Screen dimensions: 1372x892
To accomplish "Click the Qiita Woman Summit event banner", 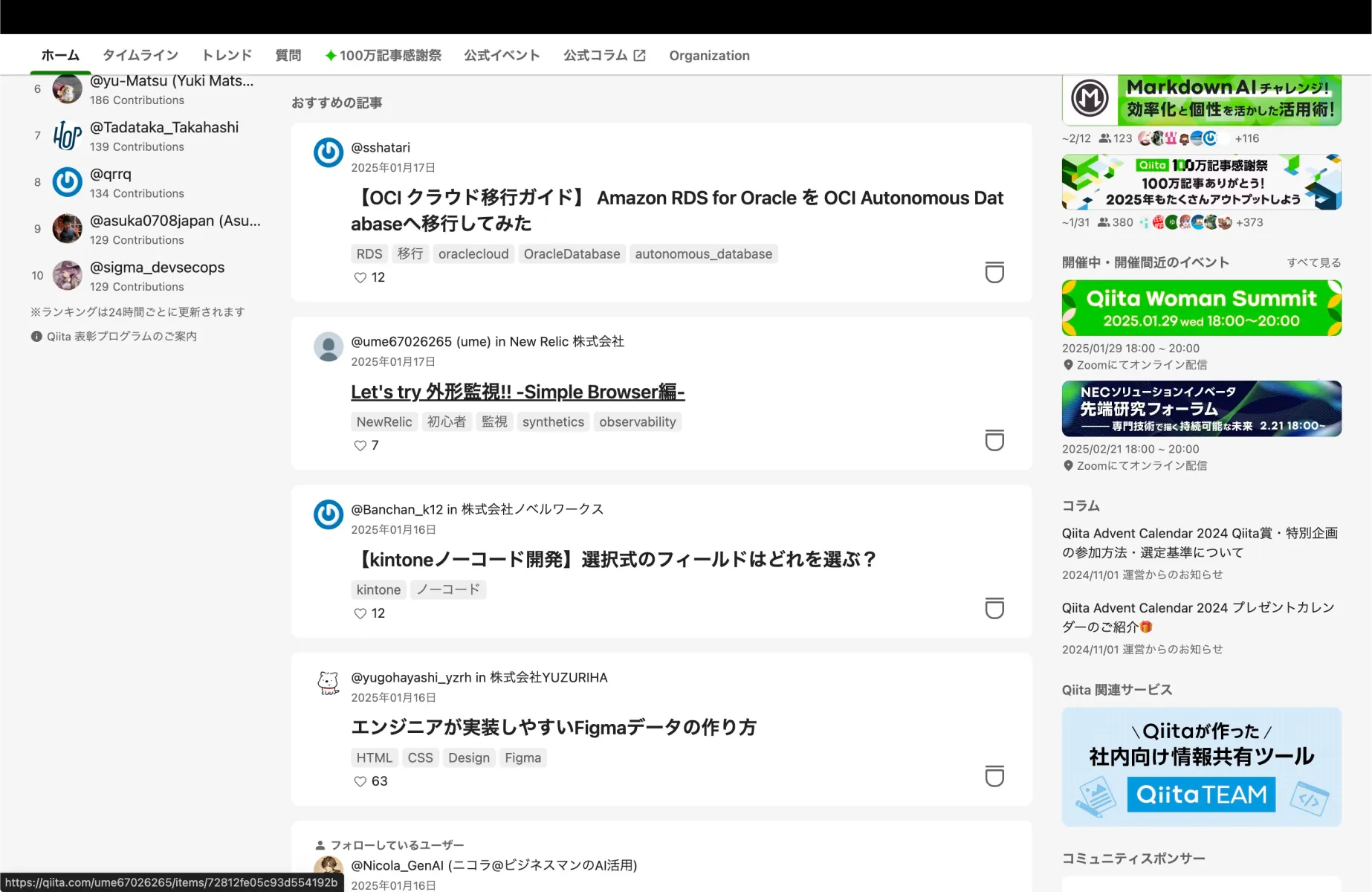I will [1201, 308].
